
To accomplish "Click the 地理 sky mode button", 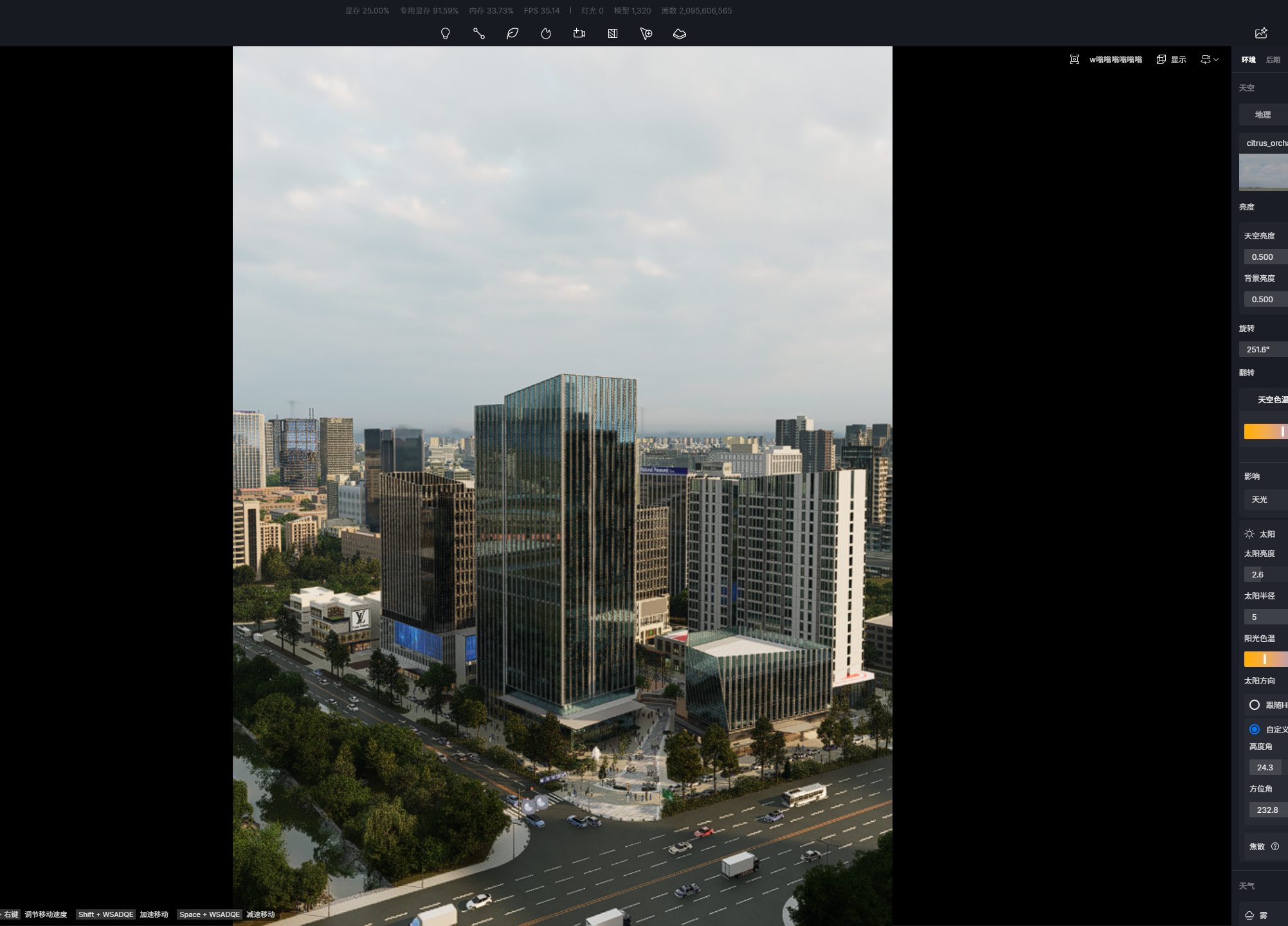I will click(1263, 115).
